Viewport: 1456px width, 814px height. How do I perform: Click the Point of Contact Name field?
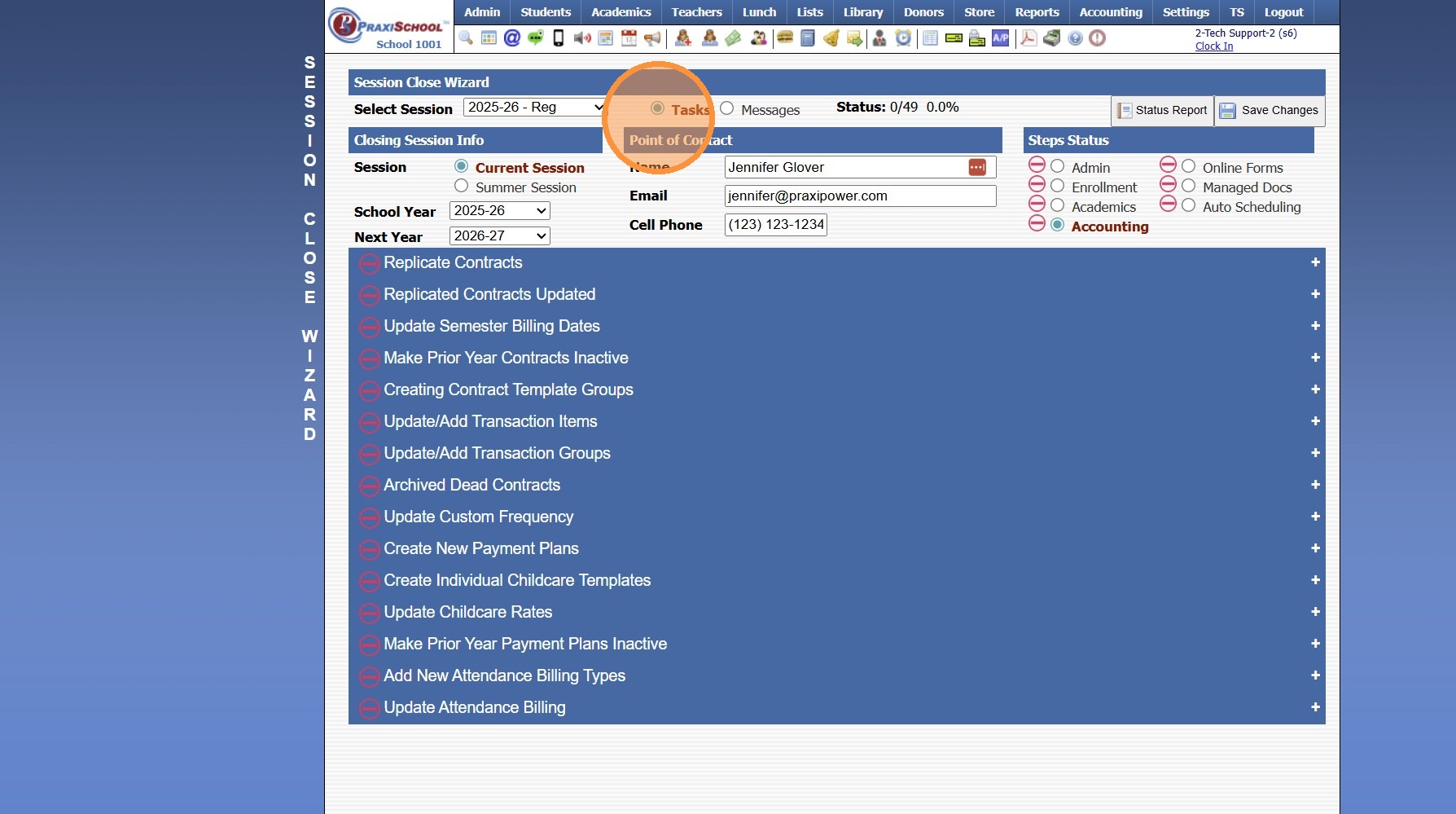pyautogui.click(x=860, y=167)
